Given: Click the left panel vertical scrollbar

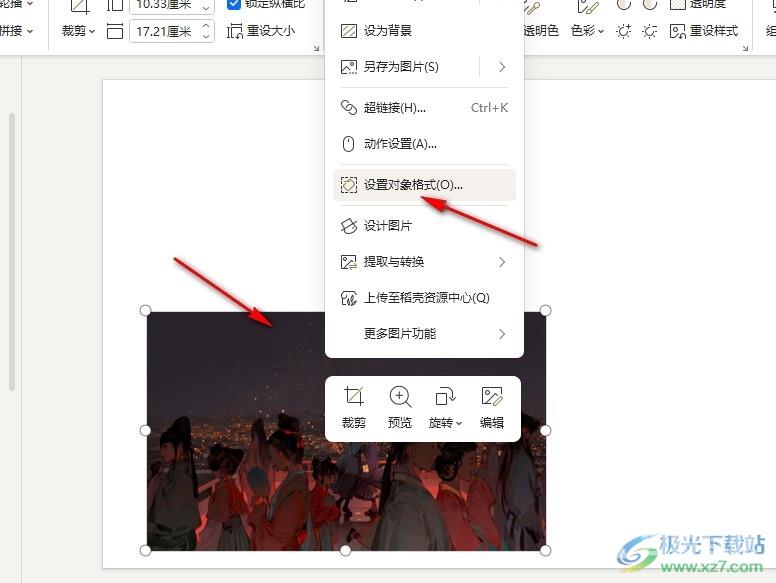Looking at the screenshot, I should tap(11, 252).
